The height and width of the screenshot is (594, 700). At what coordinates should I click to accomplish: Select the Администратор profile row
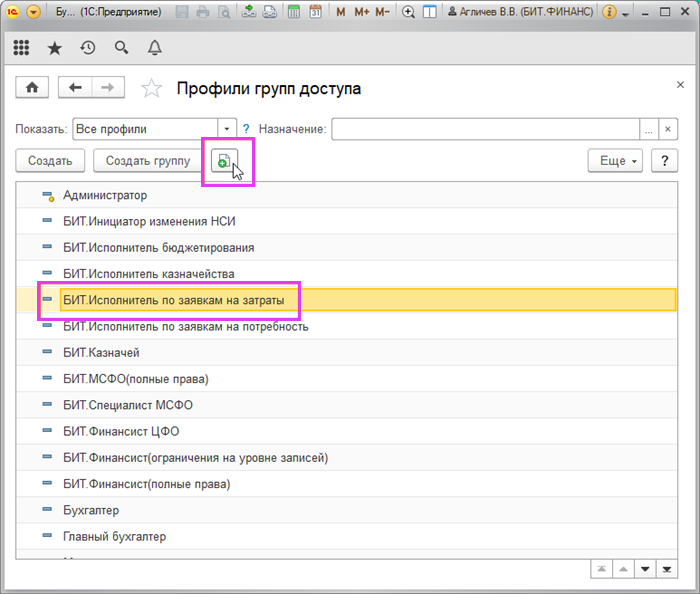(x=105, y=195)
